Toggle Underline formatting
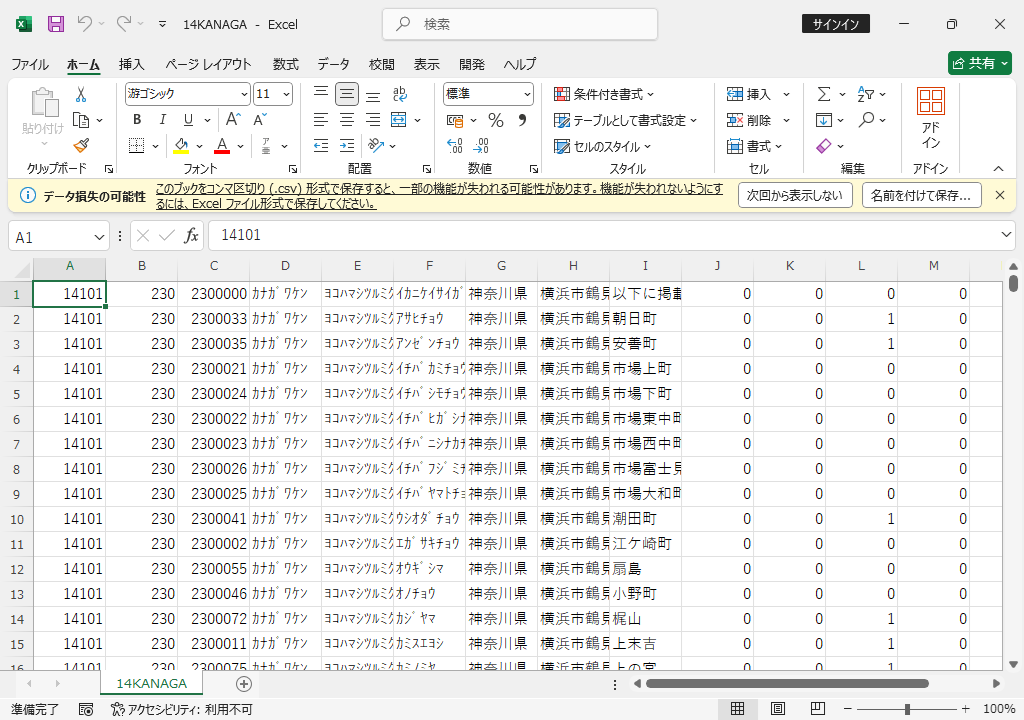 pyautogui.click(x=188, y=120)
